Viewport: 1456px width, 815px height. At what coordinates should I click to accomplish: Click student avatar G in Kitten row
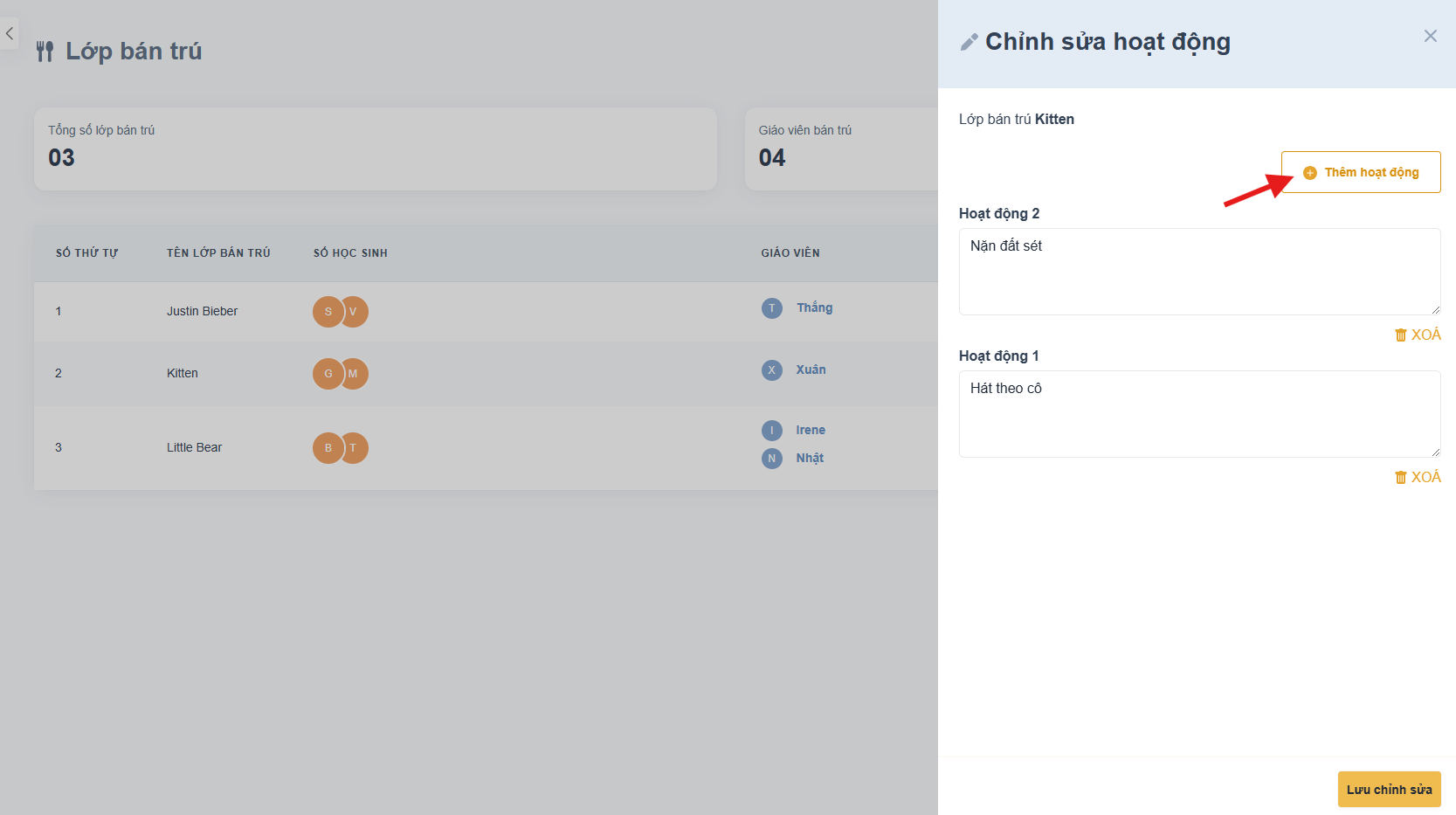328,374
